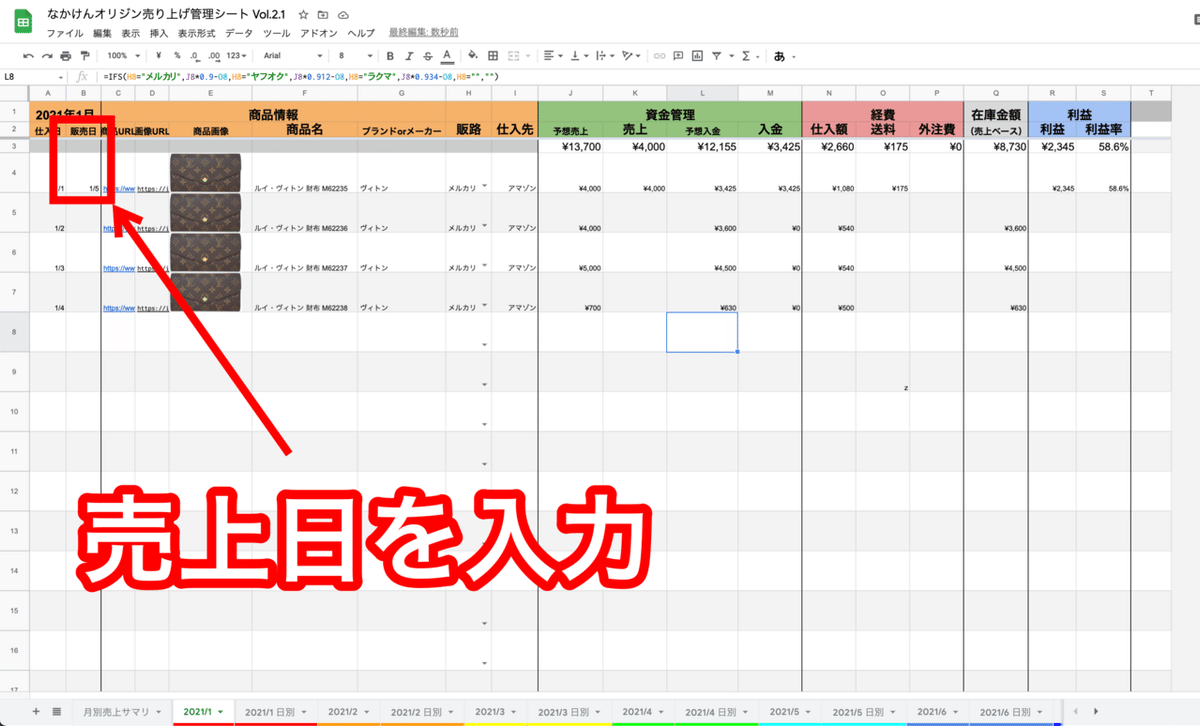The width and height of the screenshot is (1200, 726).
Task: Open the Google Sheets home icon
Action: pyautogui.click(x=24, y=23)
